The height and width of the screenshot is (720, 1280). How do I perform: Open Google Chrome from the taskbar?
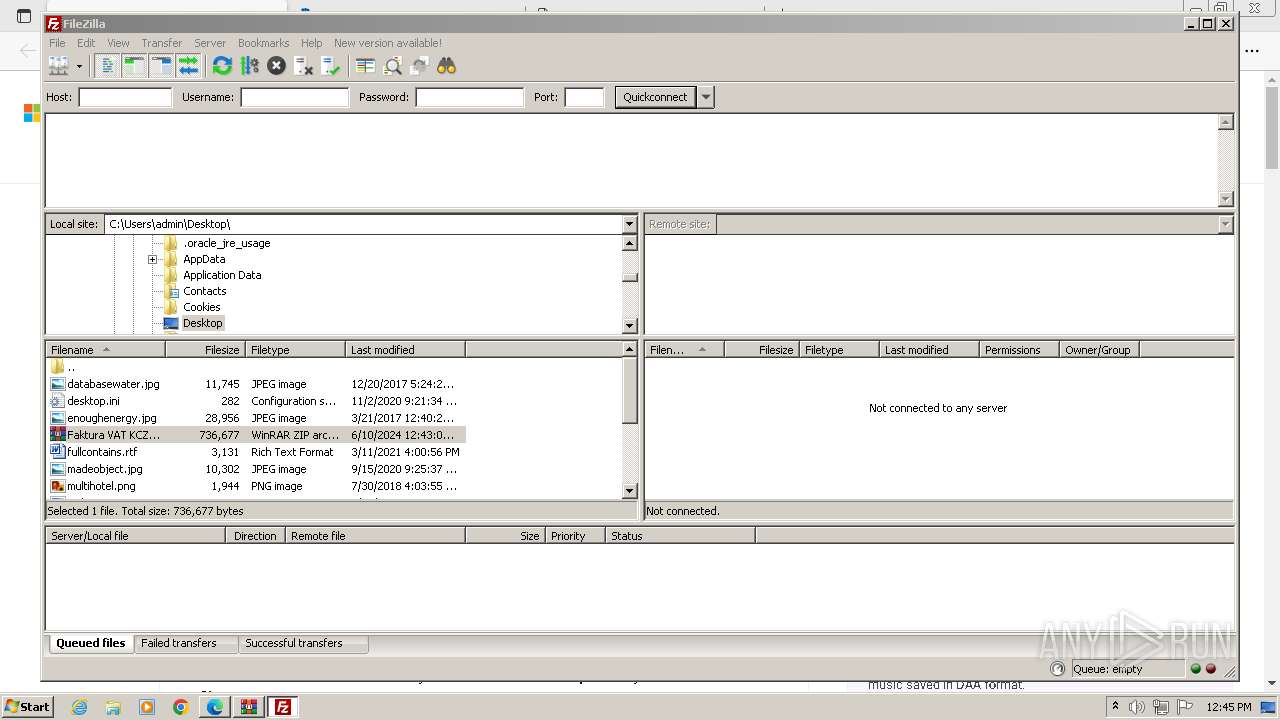[181, 707]
